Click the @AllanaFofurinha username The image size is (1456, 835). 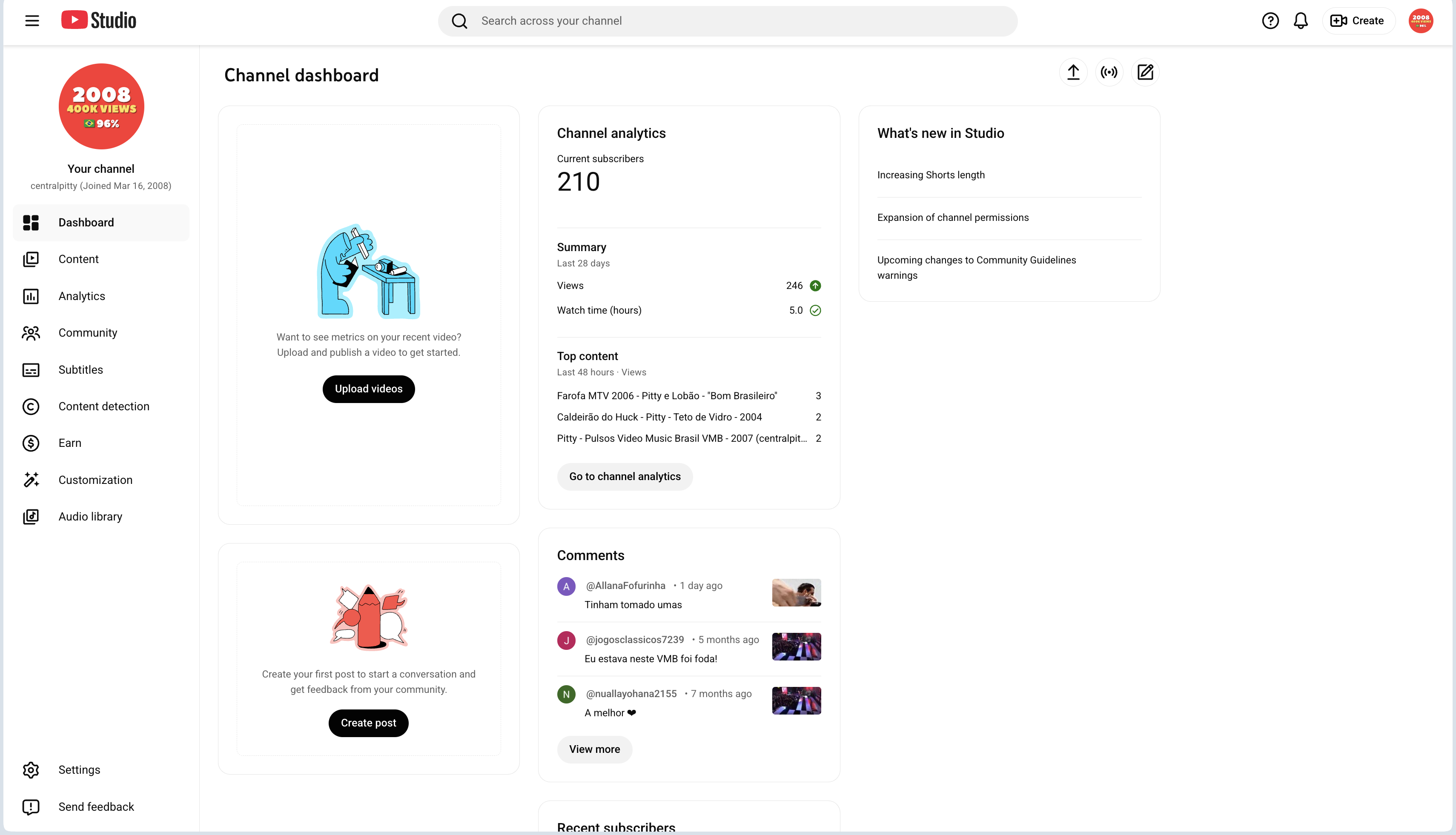click(625, 586)
